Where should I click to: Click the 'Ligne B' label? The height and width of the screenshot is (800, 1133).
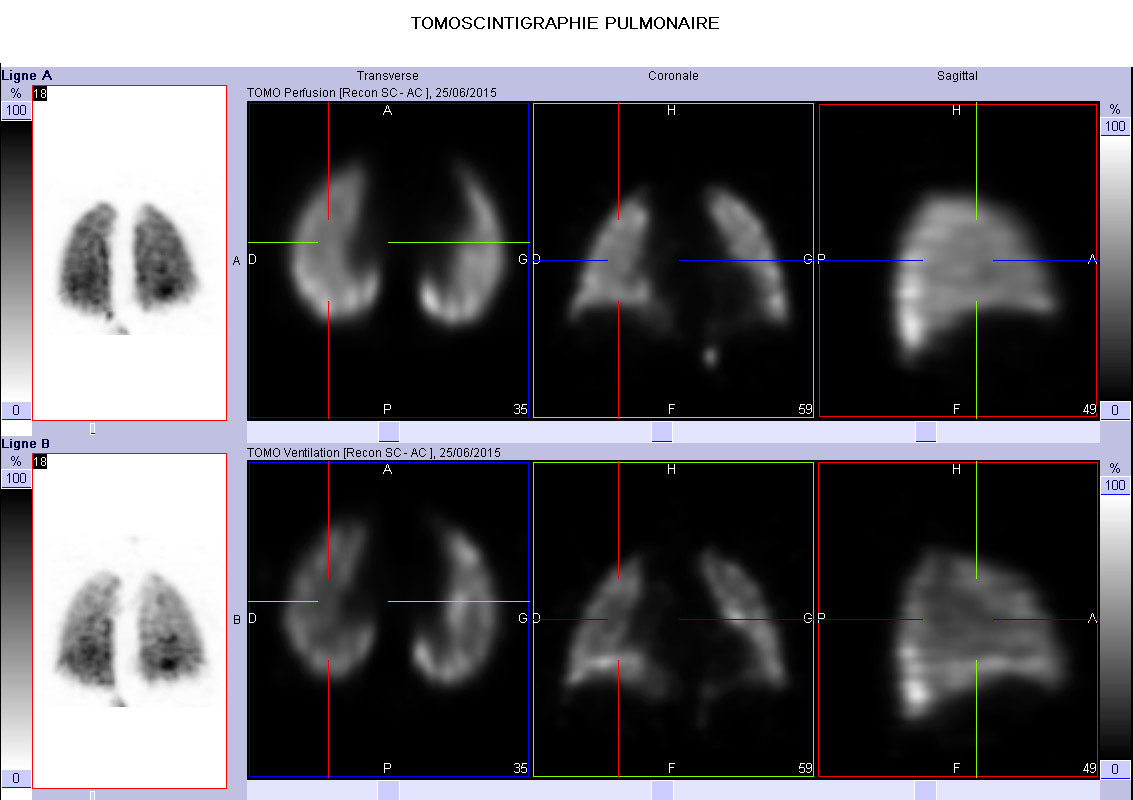(x=26, y=444)
